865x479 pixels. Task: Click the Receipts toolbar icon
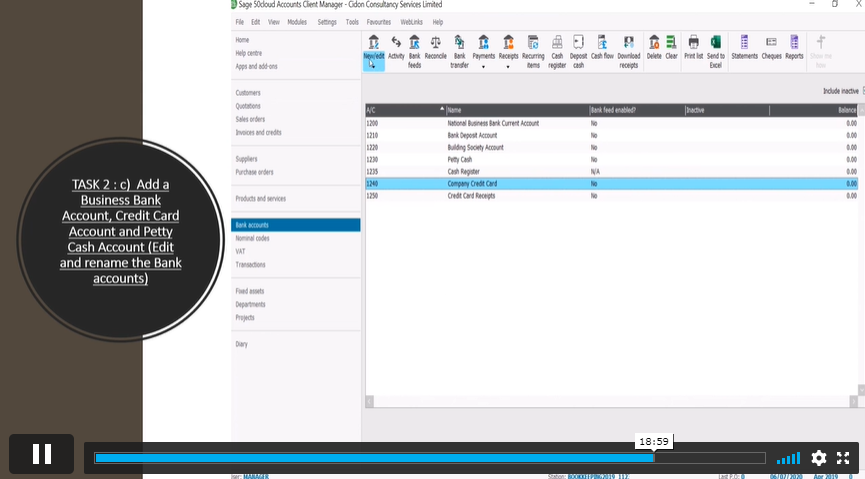508,42
